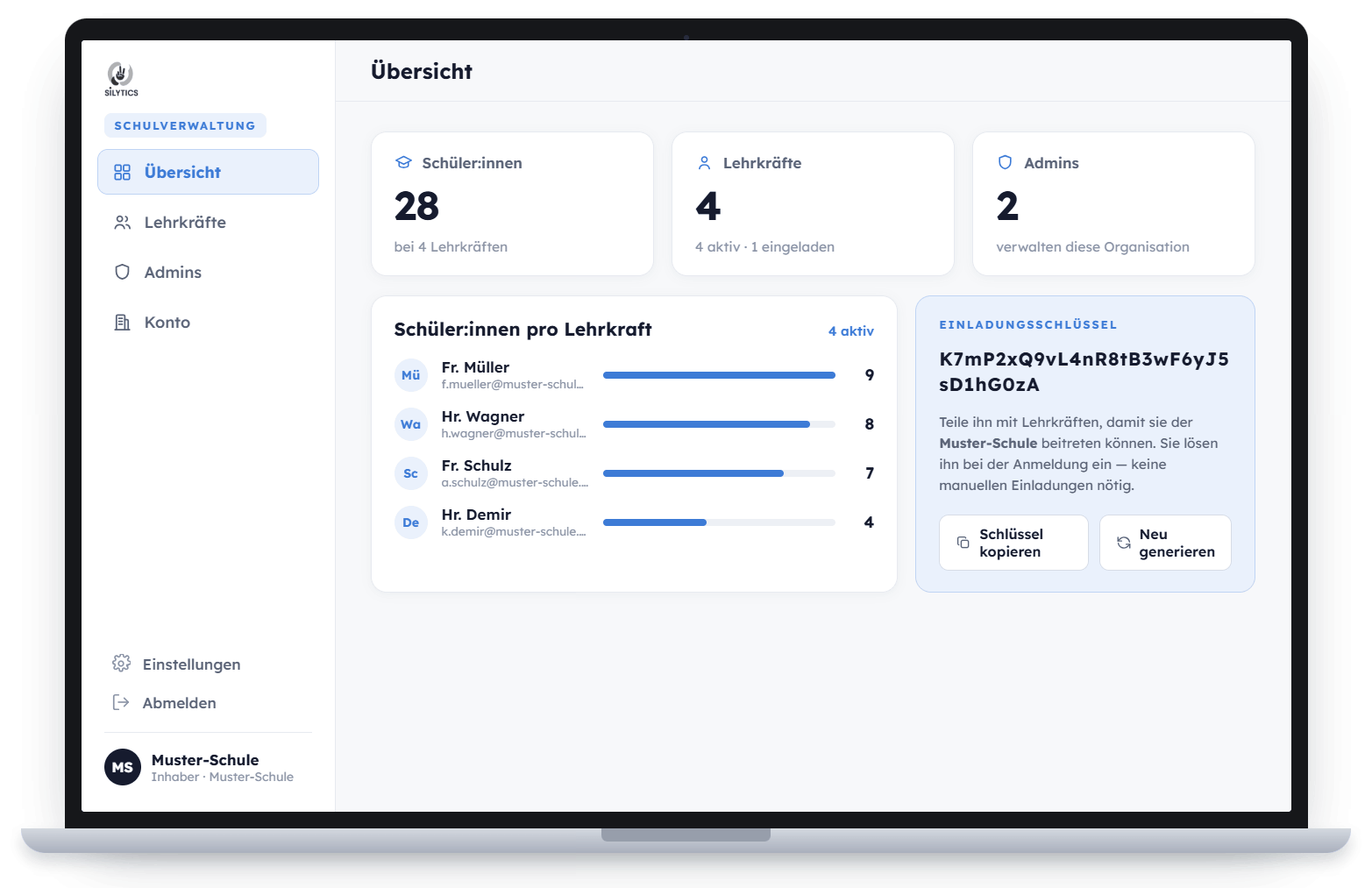
Task: Open the Schüler:innen stat card showing 28
Action: click(512, 203)
